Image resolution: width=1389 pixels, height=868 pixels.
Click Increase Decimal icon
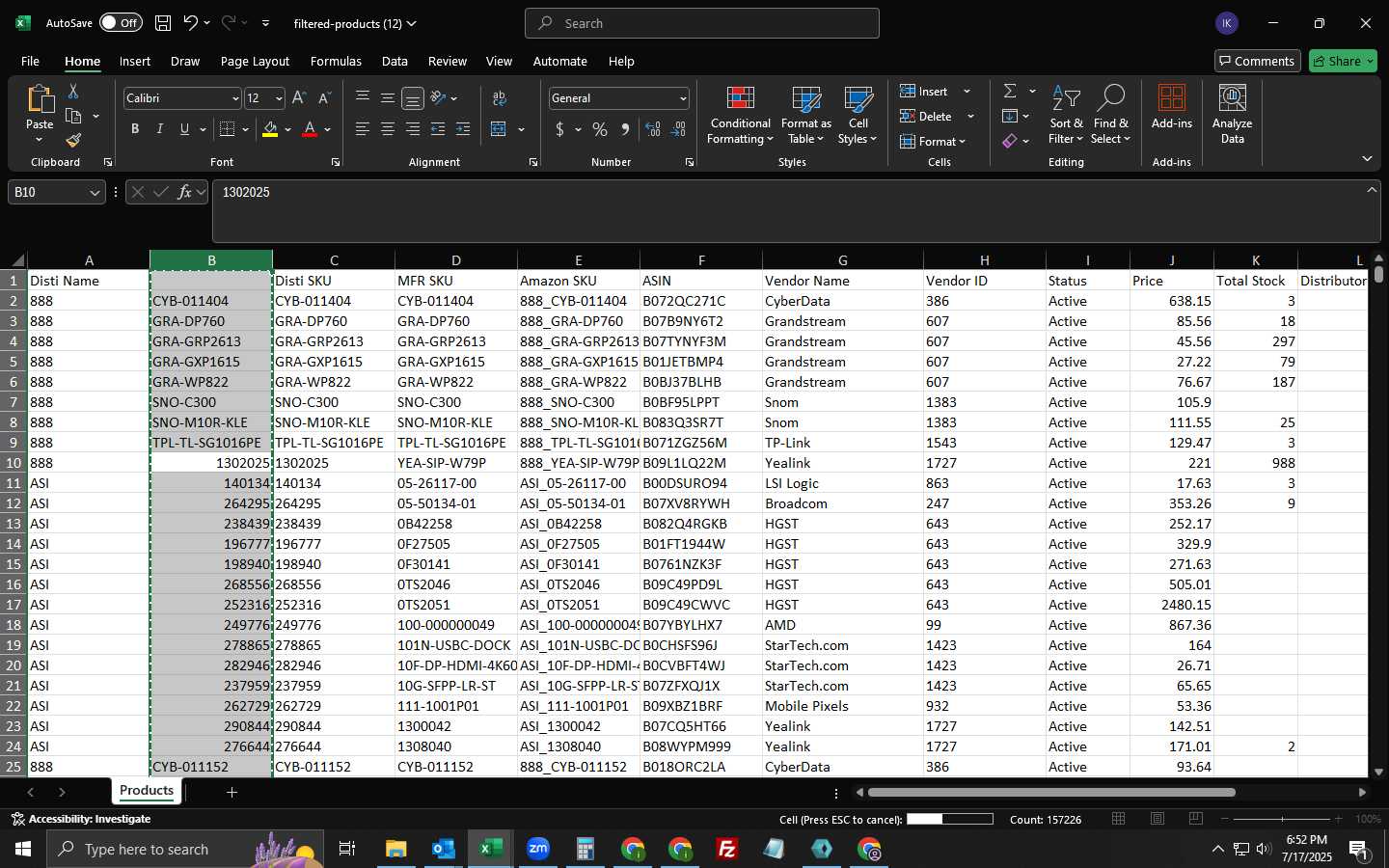coord(653,129)
